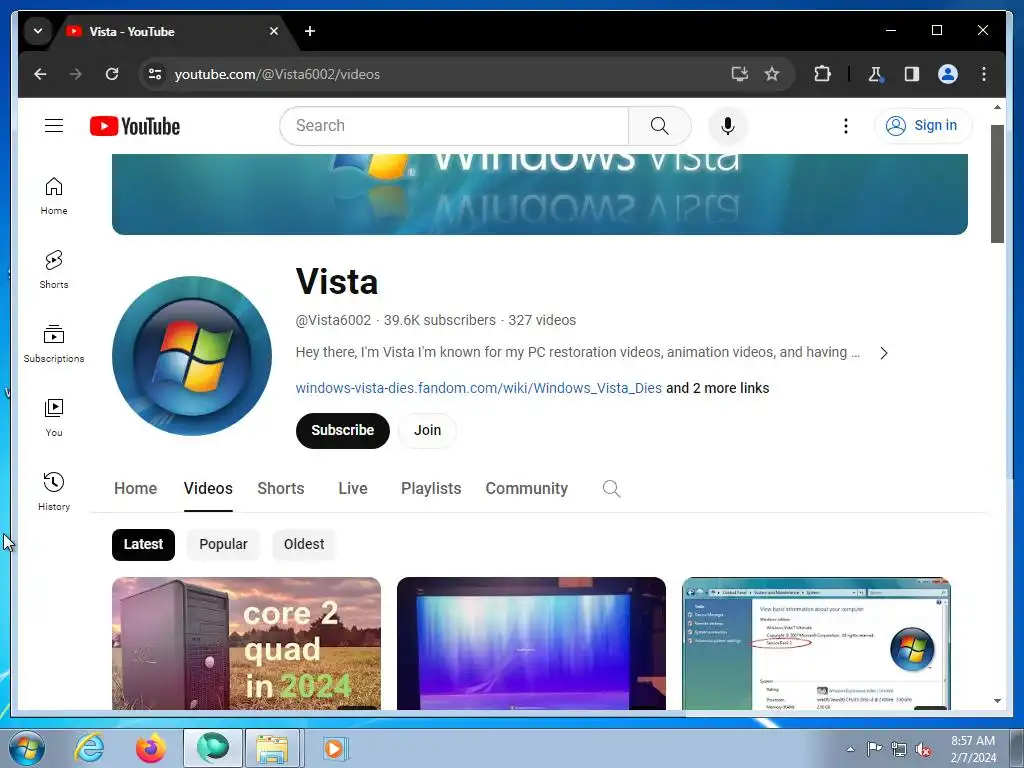Go to Home in the sidebar
Screen dimensions: 1024x768
[x=54, y=196]
